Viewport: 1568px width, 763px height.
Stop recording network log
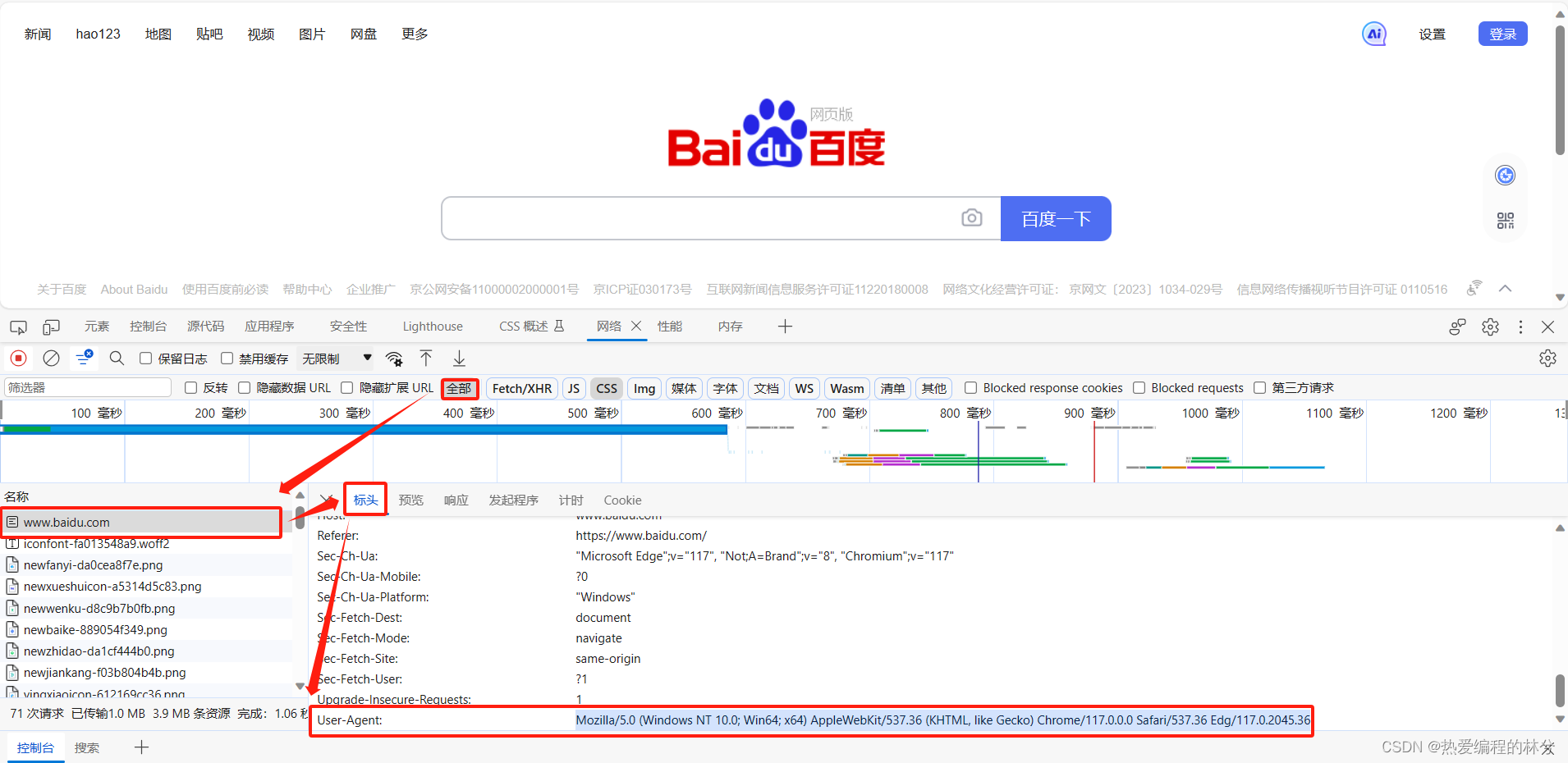(x=18, y=358)
